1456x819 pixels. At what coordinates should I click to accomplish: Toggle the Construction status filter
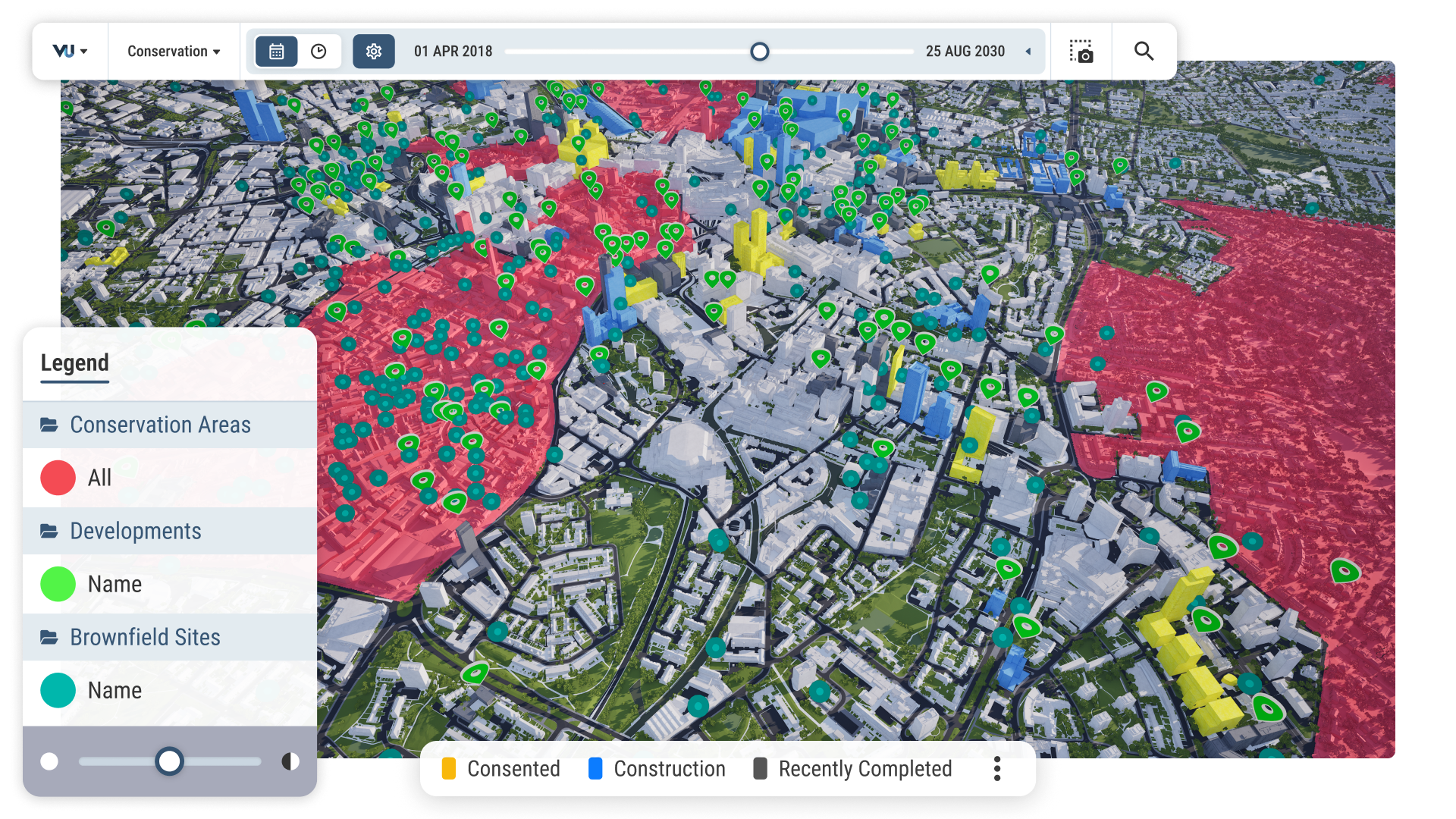point(657,769)
